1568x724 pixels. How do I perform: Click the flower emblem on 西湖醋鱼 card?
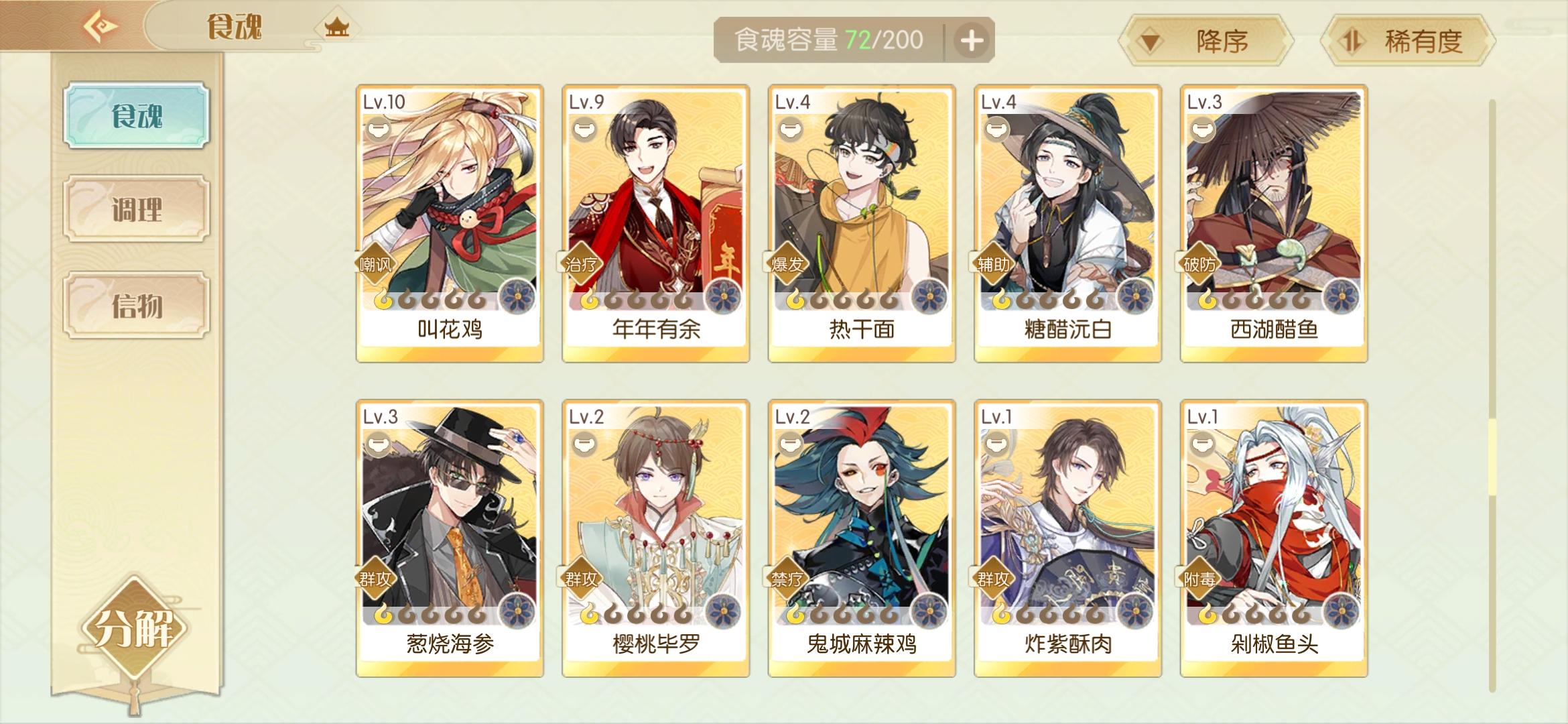pyautogui.click(x=1342, y=296)
